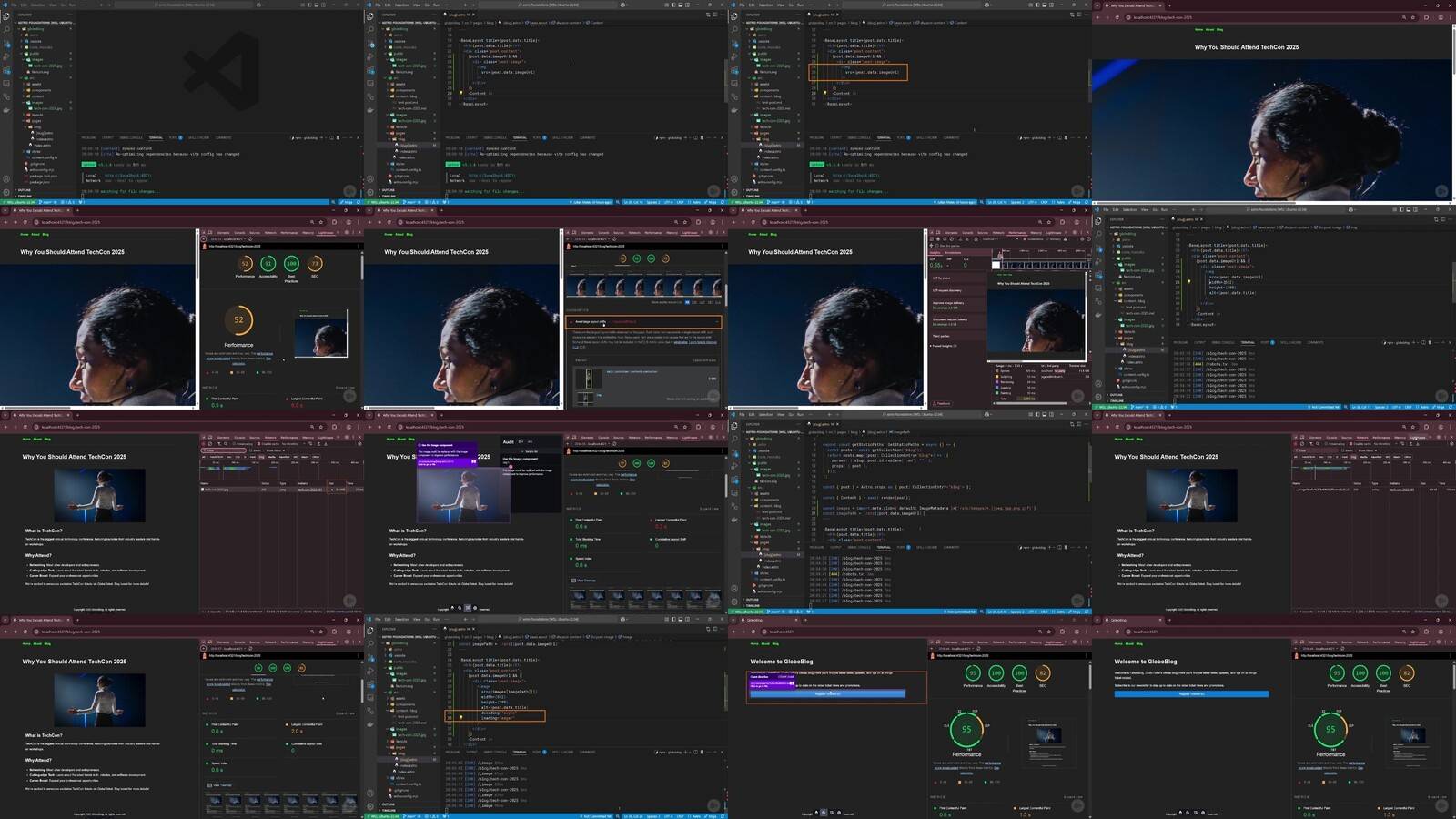Click page screenshot thumbnail in Lighthouse score-52 report
1456x819 pixels.
(x=320, y=333)
